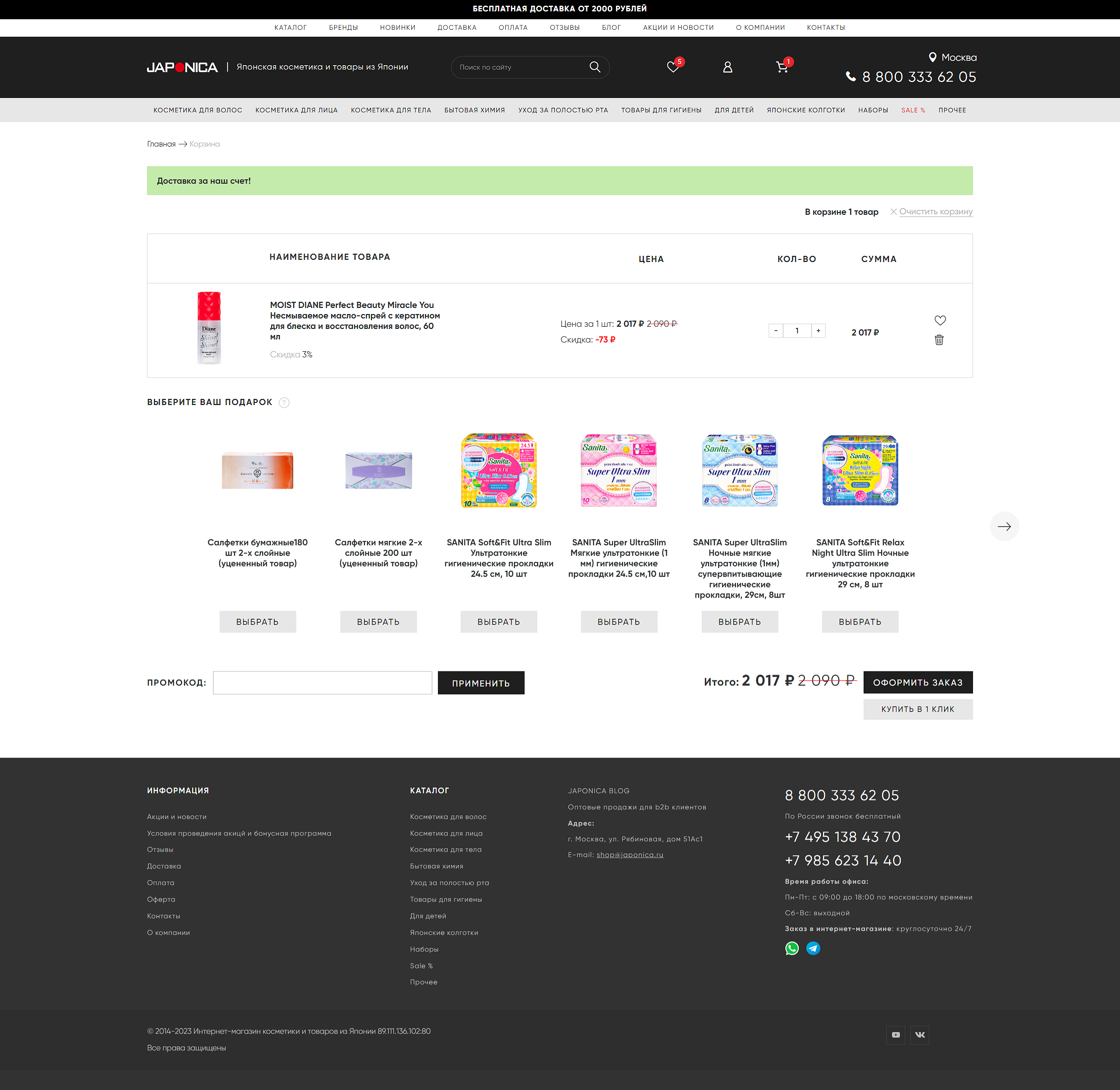Click ПРИМЕНИТЬ promo code button
Screen dimensions: 1120x1090
[x=481, y=683]
